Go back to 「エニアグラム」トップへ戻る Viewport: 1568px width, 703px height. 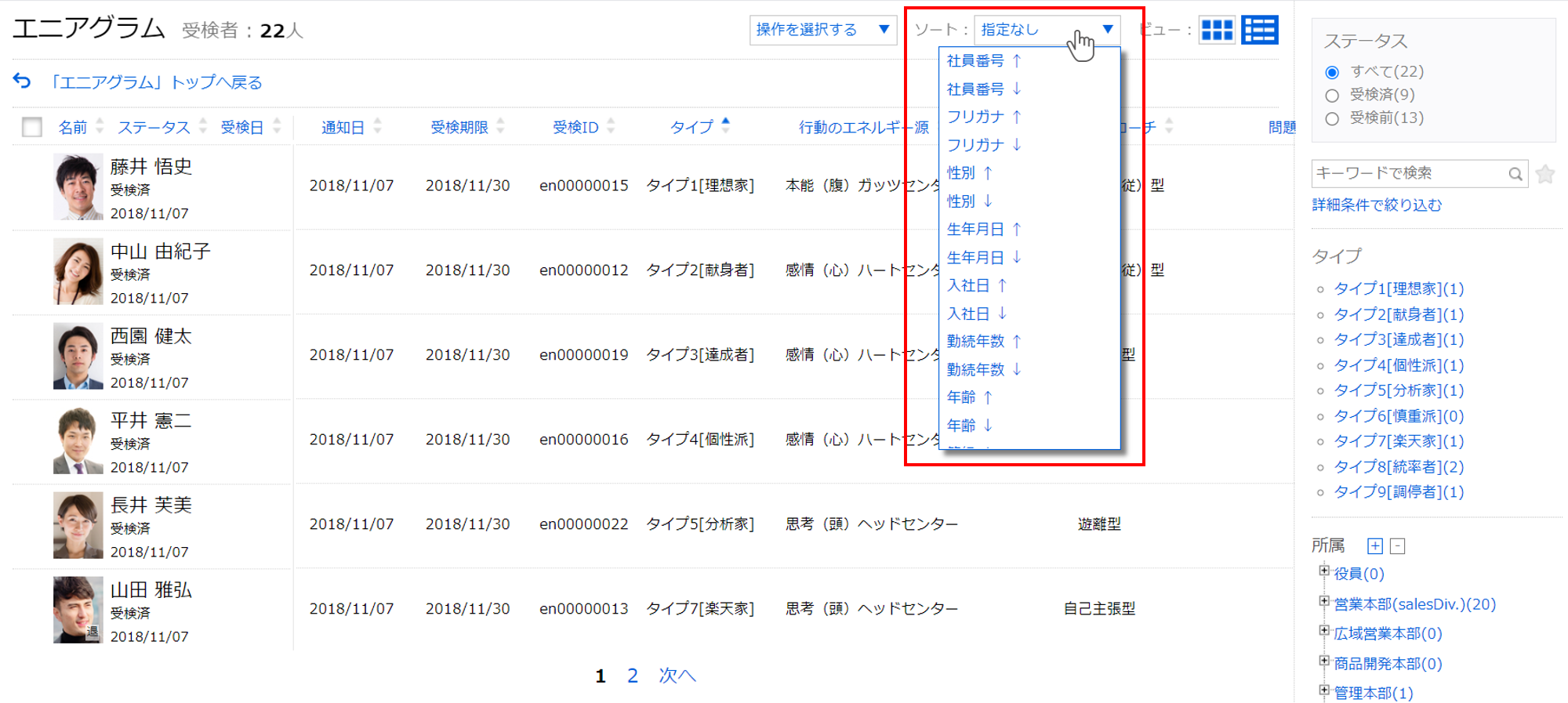click(x=156, y=82)
